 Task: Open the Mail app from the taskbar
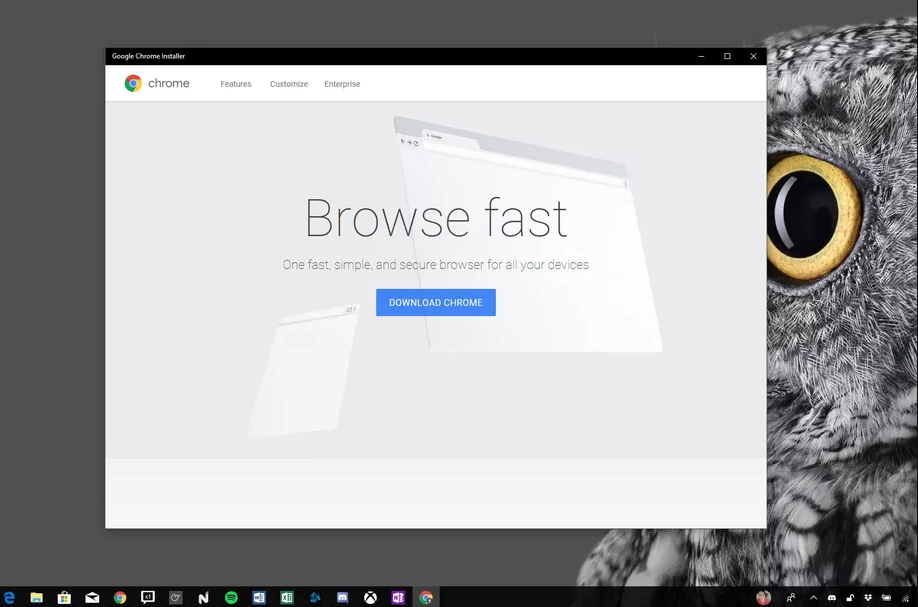(92, 597)
